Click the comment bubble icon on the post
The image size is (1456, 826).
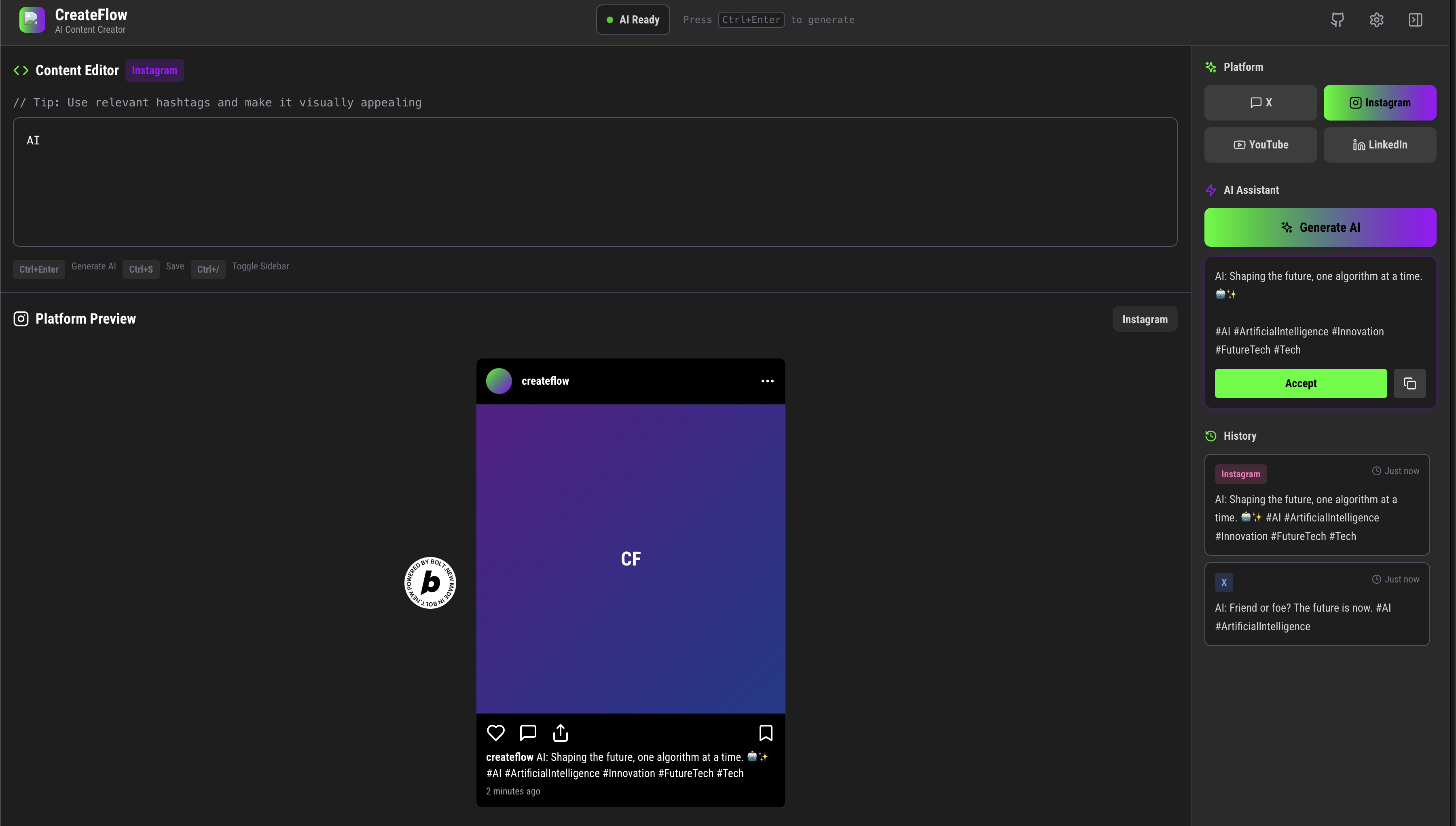527,733
